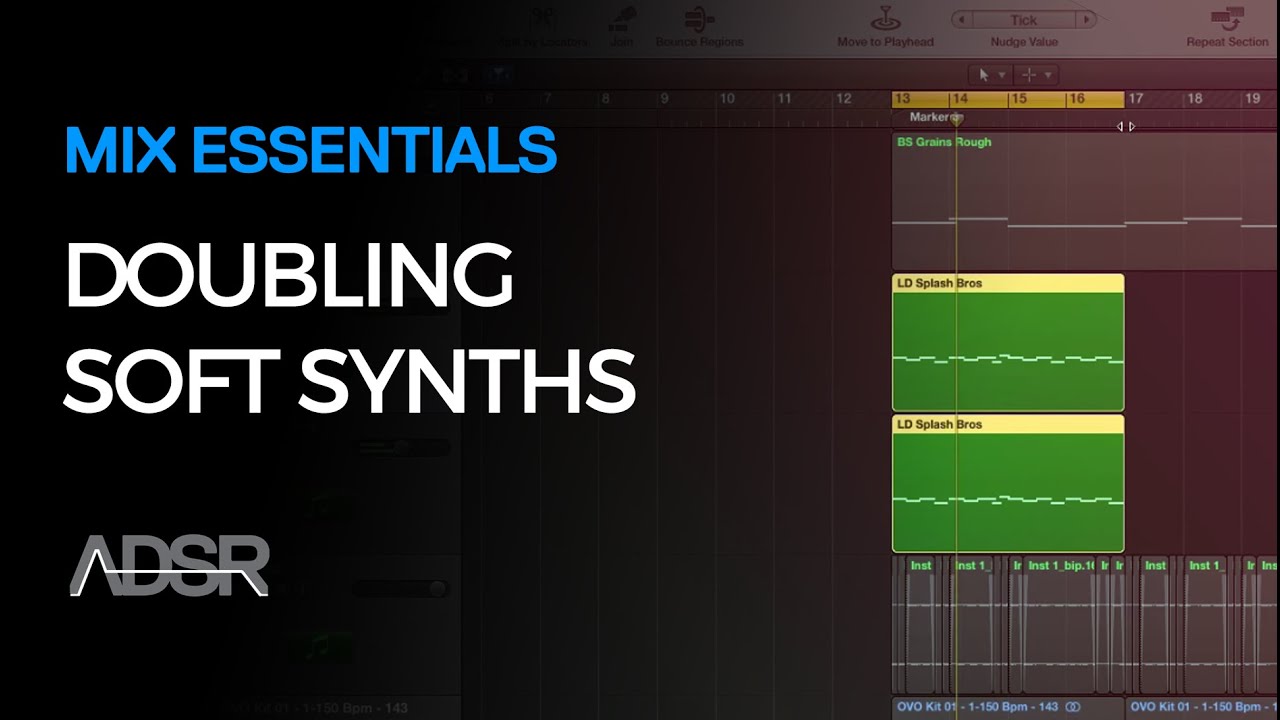Open the pointer tool menu
1280x720 pixels.
[991, 75]
